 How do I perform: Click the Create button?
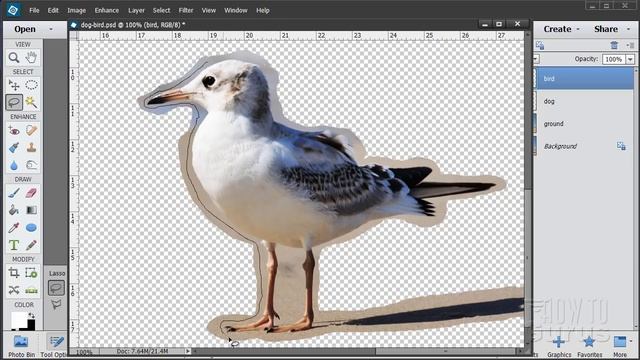(557, 29)
